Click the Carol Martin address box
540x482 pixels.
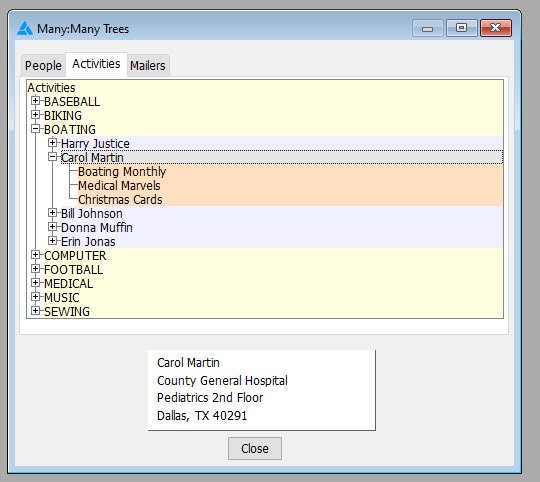(262, 390)
